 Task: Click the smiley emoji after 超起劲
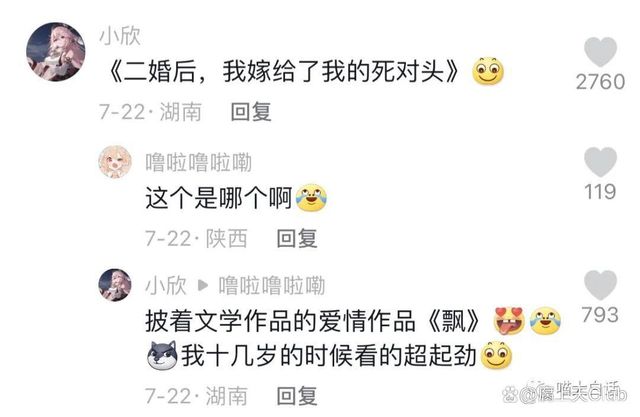pos(496,355)
